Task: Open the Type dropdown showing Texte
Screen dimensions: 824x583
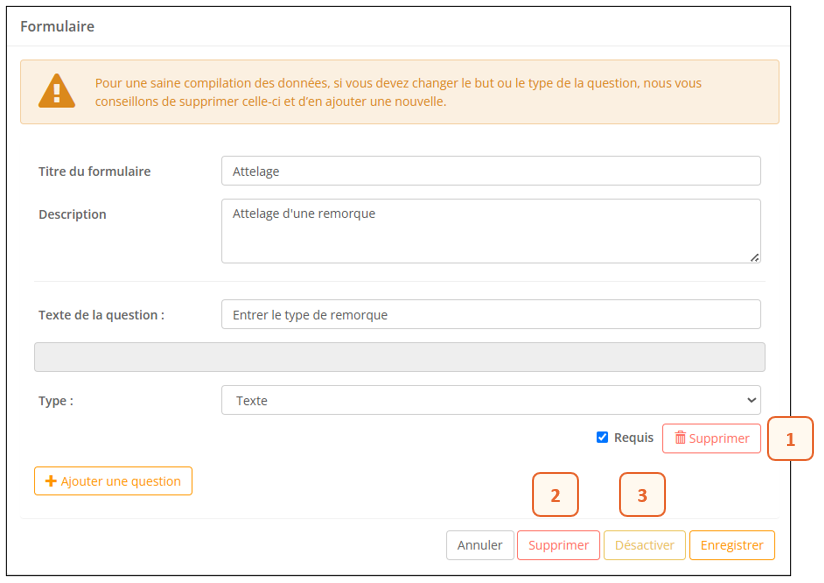Action: [490, 400]
